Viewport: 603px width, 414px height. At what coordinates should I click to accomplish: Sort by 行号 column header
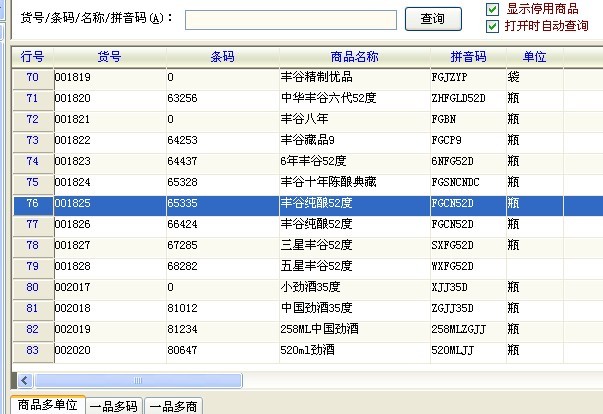[x=32, y=57]
